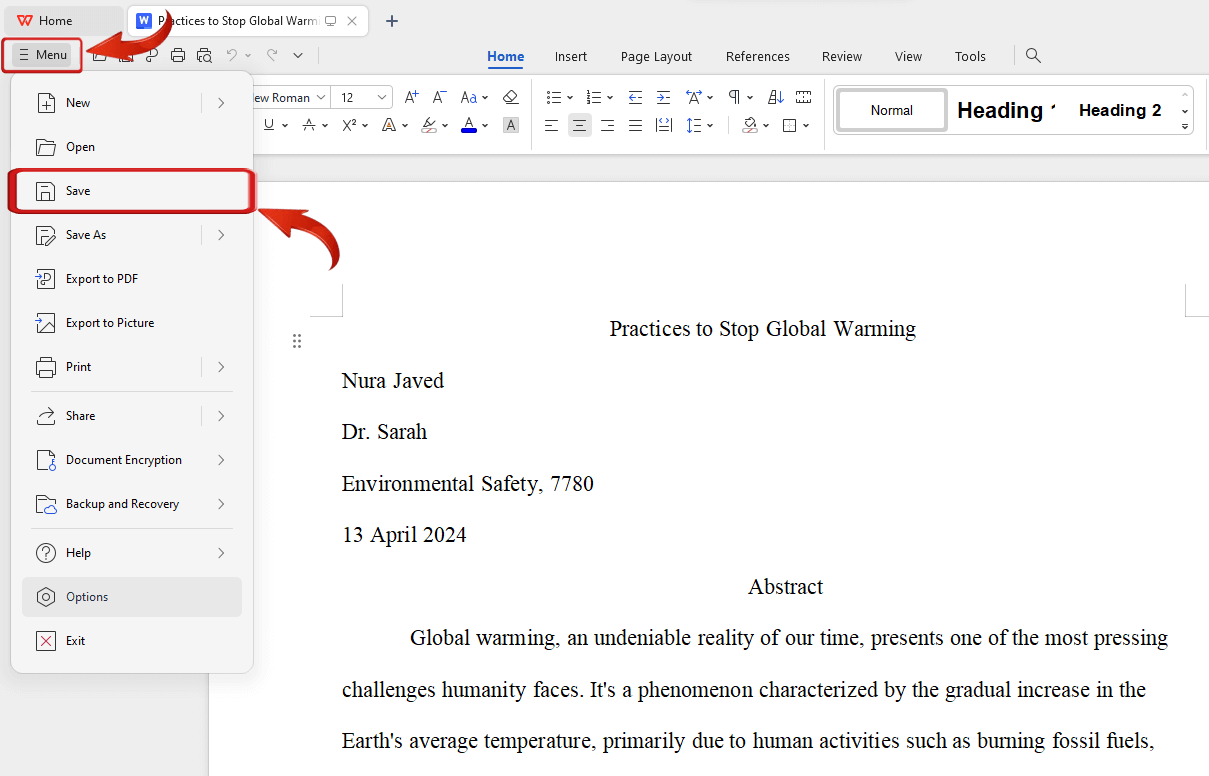Click the Print Preview icon
The height and width of the screenshot is (776, 1209).
204,56
